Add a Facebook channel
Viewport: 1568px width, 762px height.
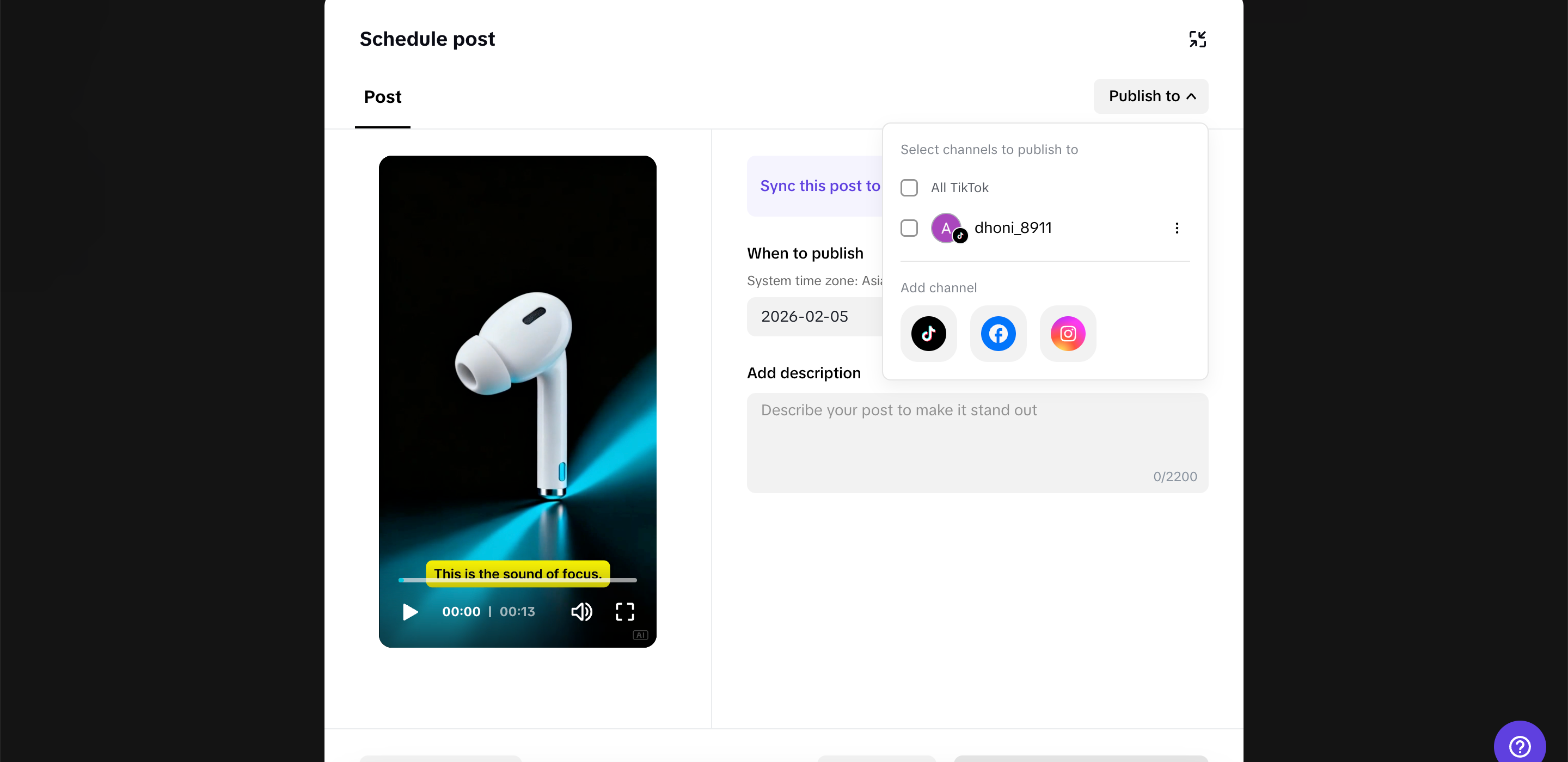click(997, 334)
